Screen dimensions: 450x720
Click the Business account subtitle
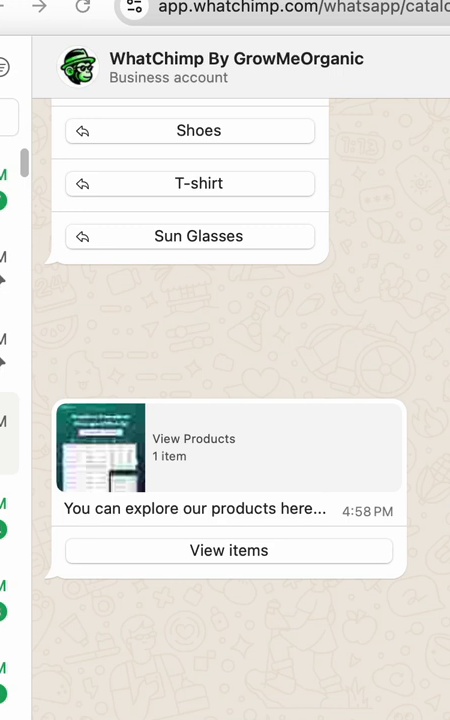[x=169, y=78]
